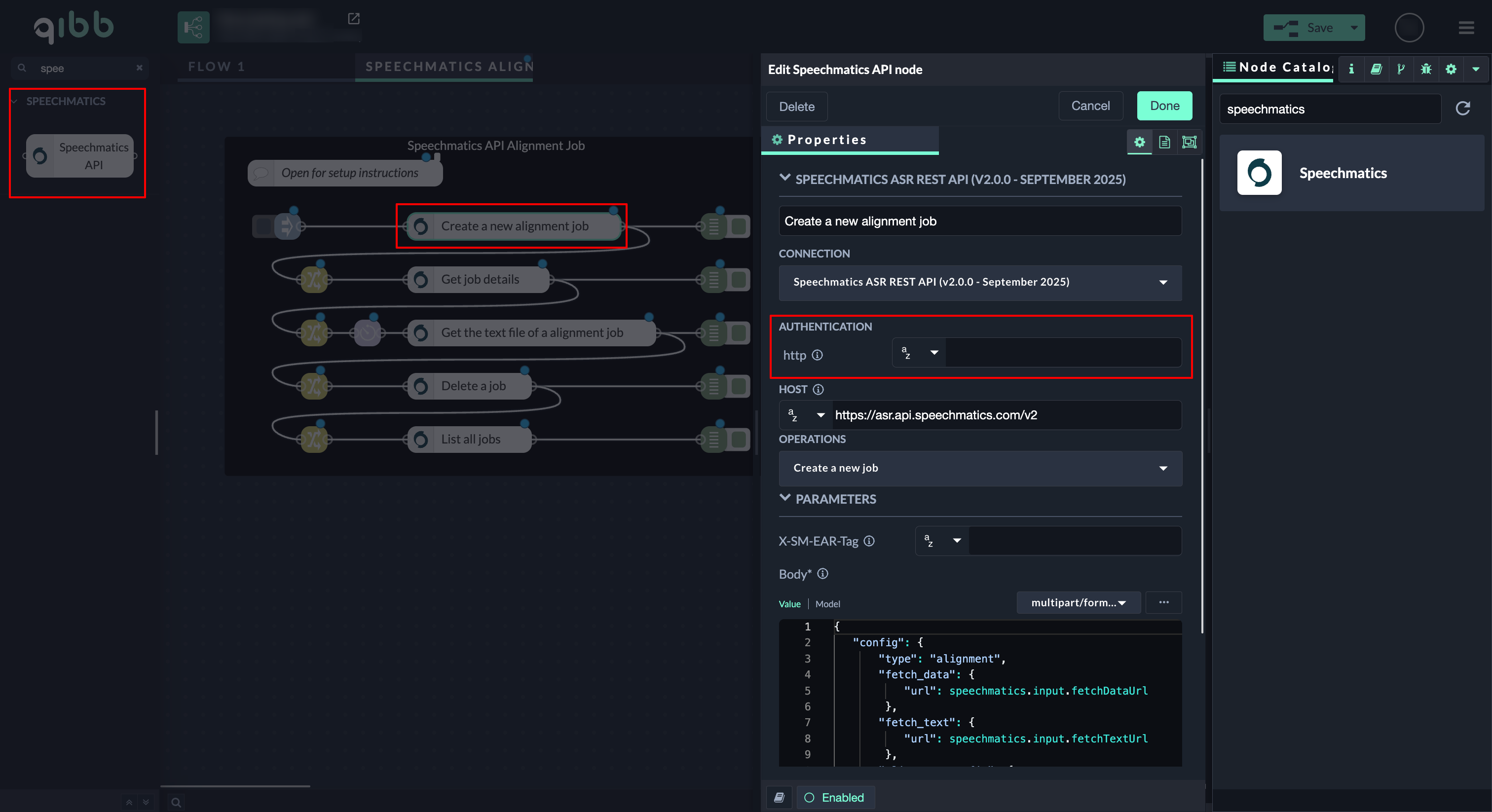This screenshot has width=1492, height=812.
Task: Click the Done button
Action: point(1164,106)
